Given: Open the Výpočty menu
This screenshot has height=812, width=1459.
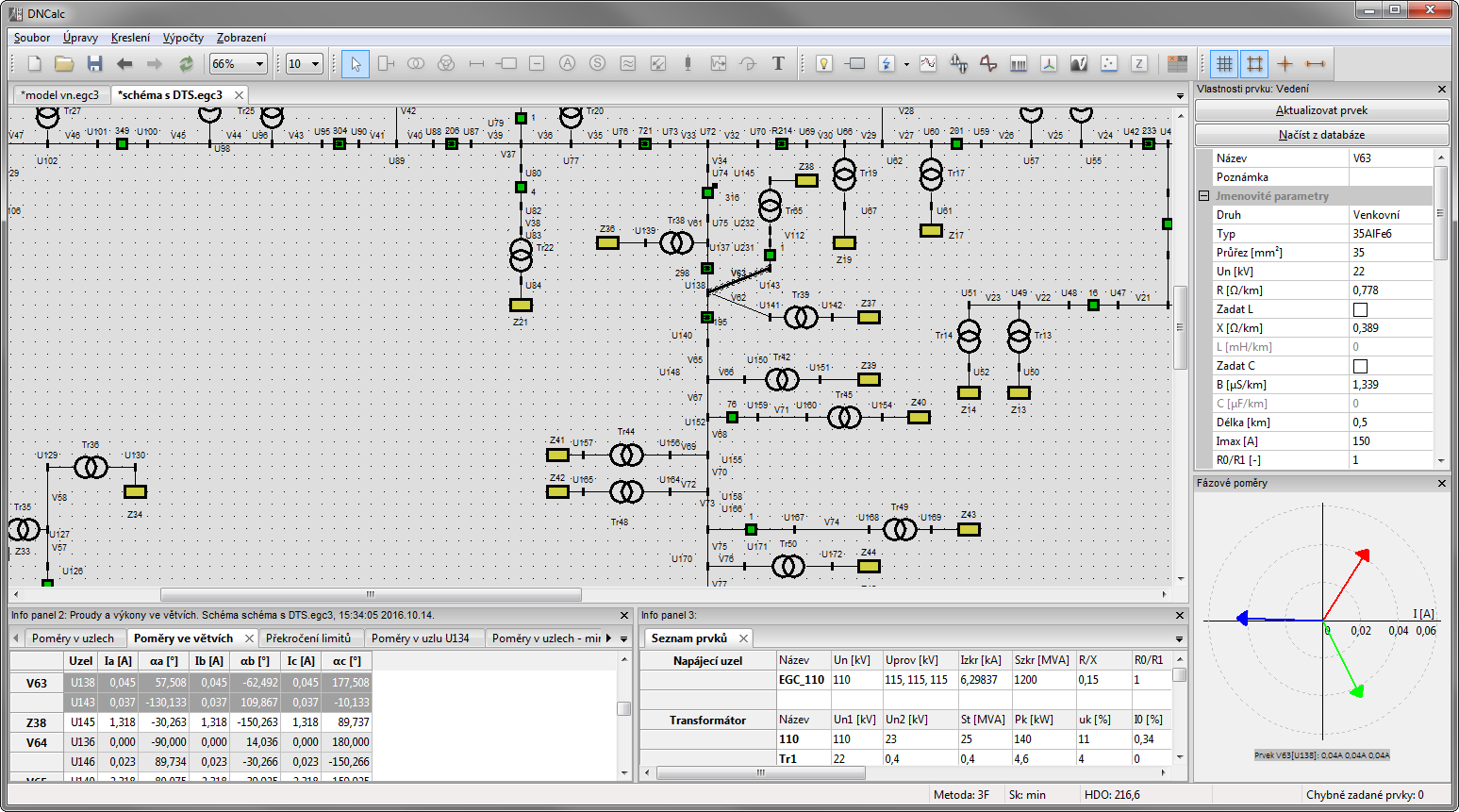Looking at the screenshot, I should point(183,38).
